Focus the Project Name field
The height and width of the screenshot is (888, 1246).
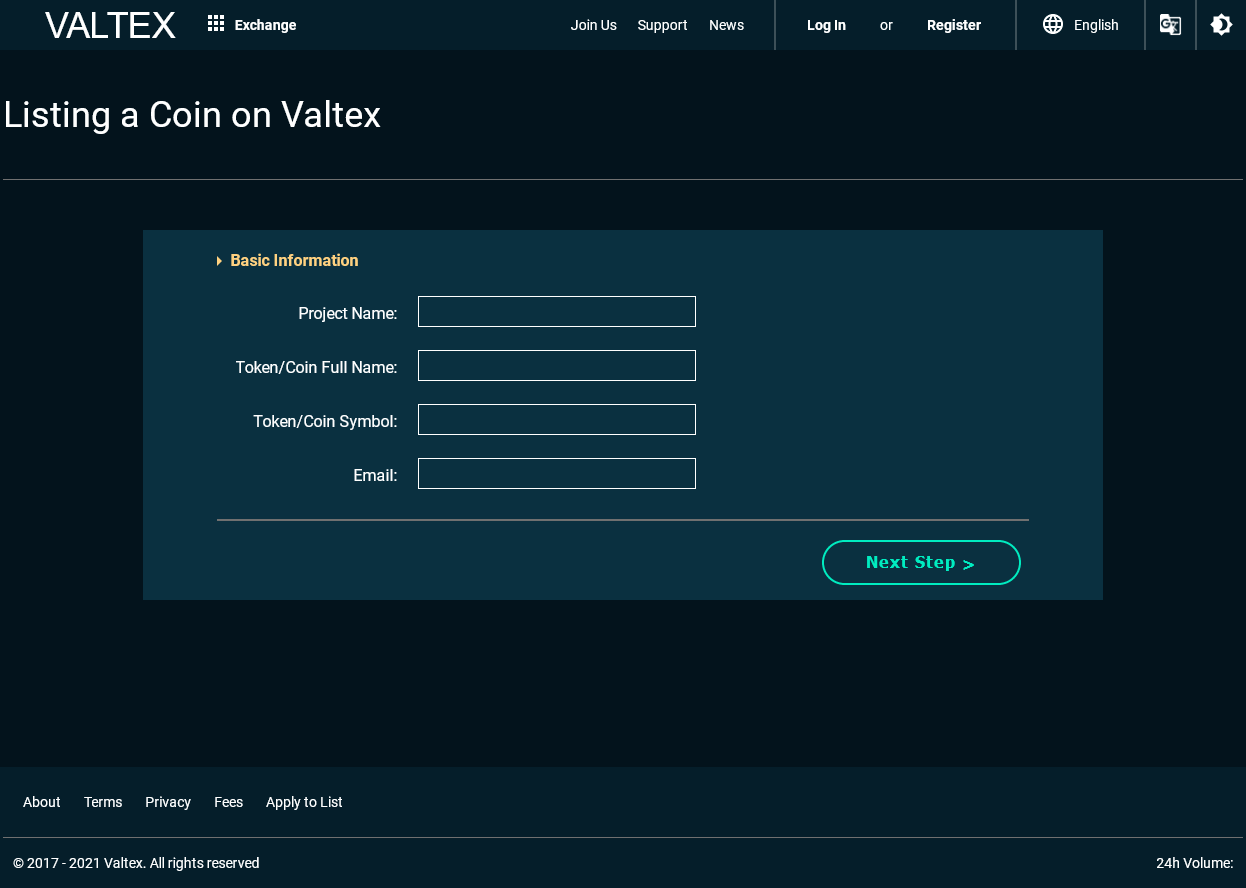tap(557, 311)
